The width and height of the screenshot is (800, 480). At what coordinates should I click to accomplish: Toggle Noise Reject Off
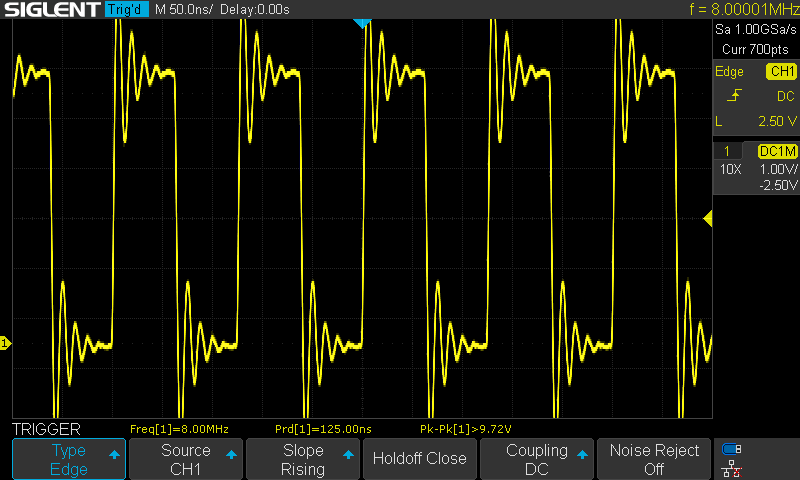point(654,459)
